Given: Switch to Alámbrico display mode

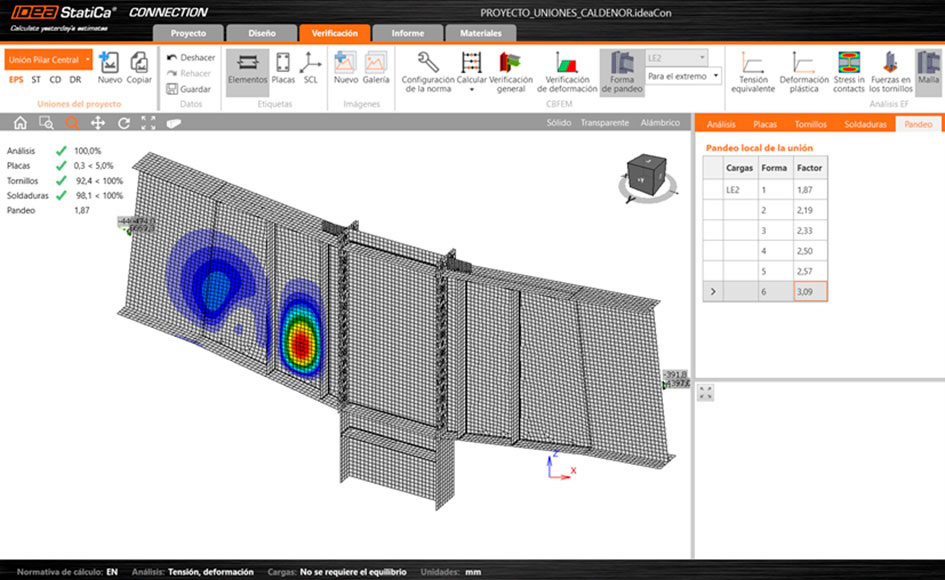Looking at the screenshot, I should 660,122.
